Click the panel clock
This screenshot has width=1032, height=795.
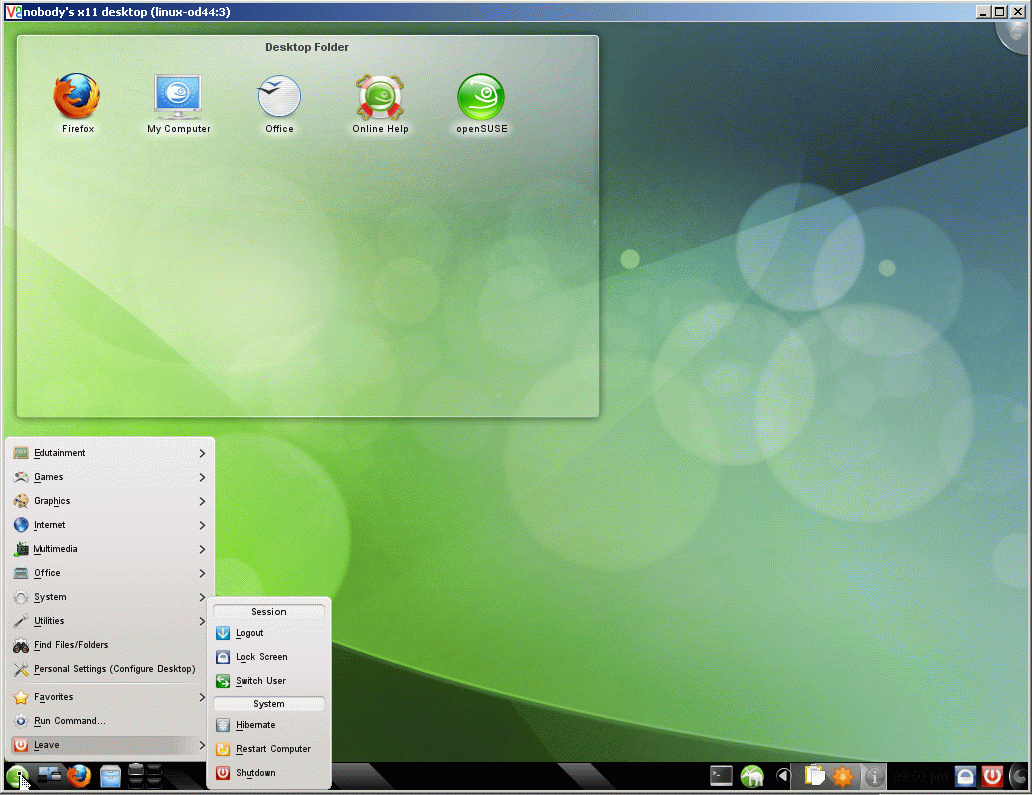(920, 777)
